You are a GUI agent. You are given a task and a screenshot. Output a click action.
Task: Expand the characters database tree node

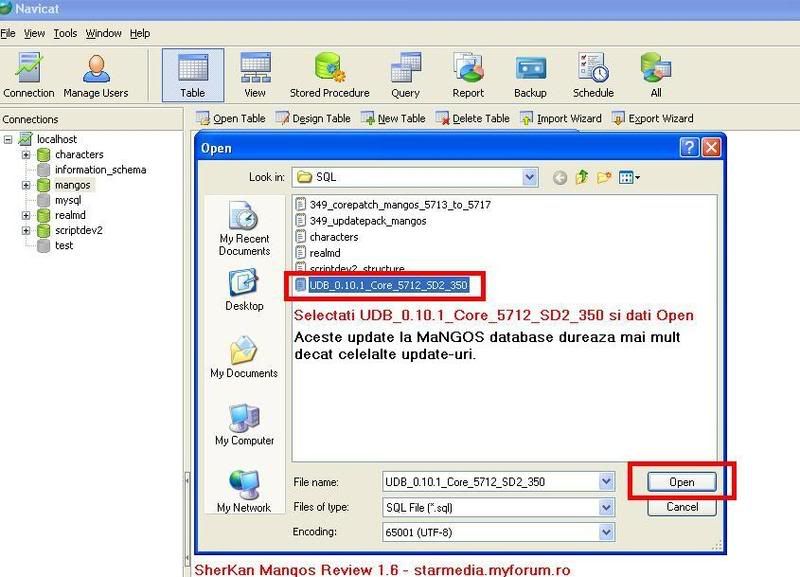(26, 155)
